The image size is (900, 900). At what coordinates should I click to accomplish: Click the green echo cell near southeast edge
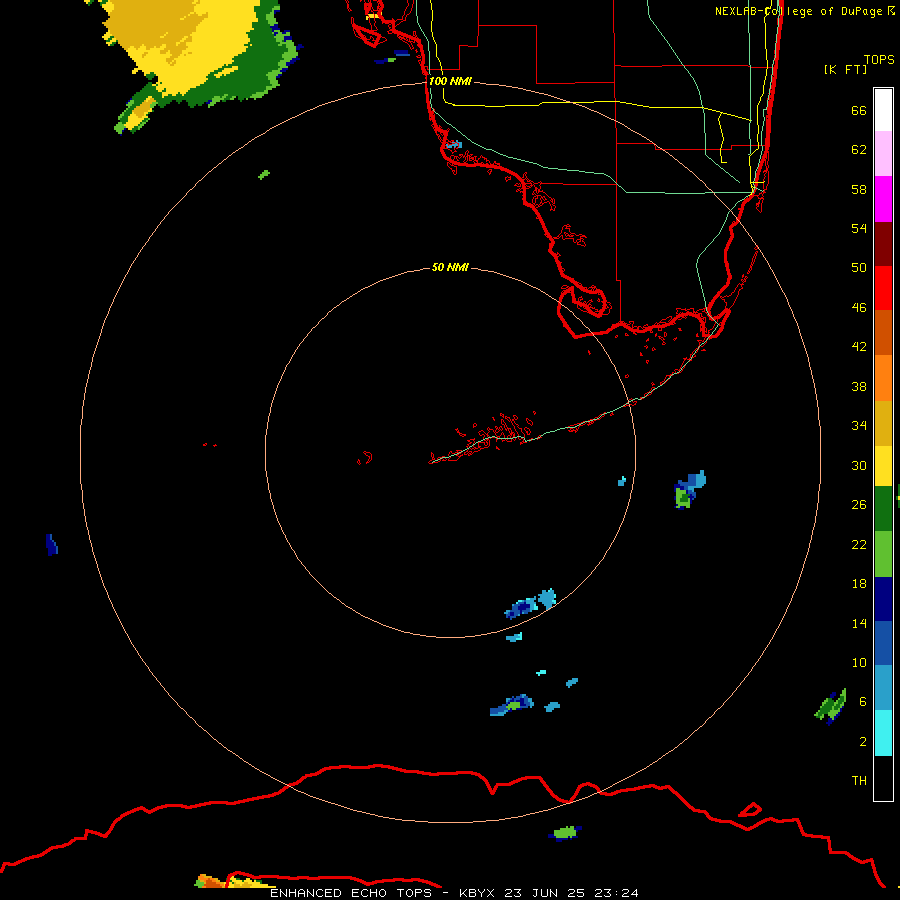(831, 707)
